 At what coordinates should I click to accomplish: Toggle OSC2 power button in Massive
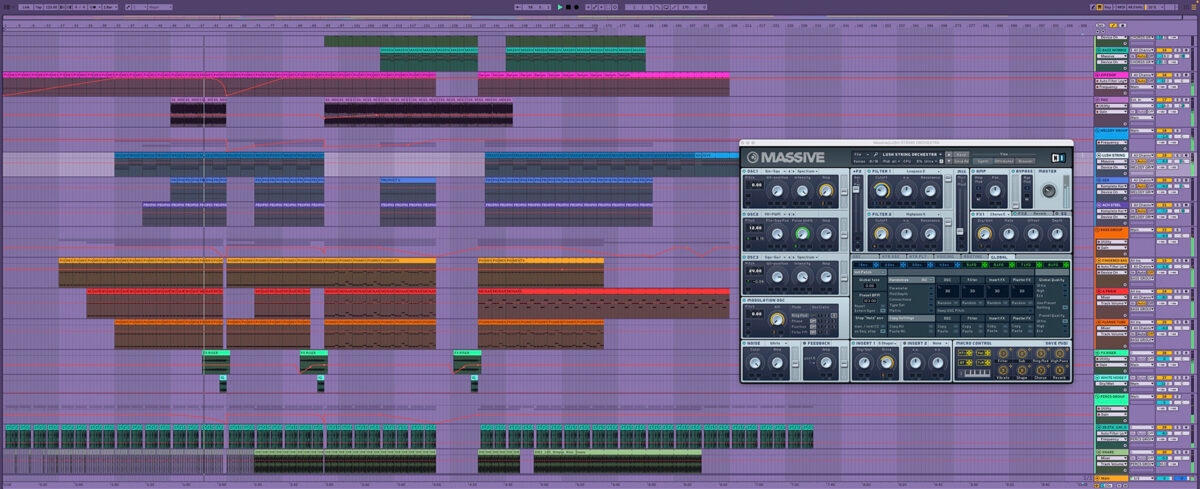pyautogui.click(x=744, y=214)
